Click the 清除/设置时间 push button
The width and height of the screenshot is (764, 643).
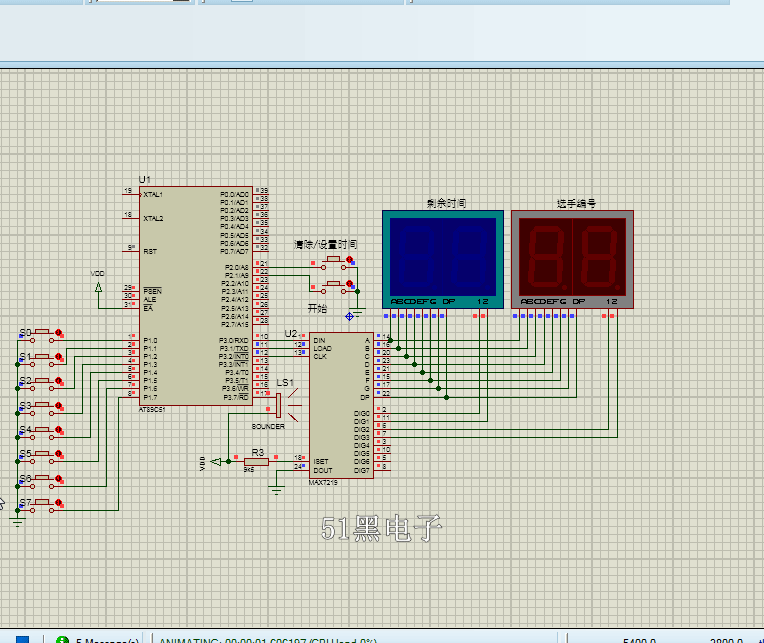tap(334, 263)
